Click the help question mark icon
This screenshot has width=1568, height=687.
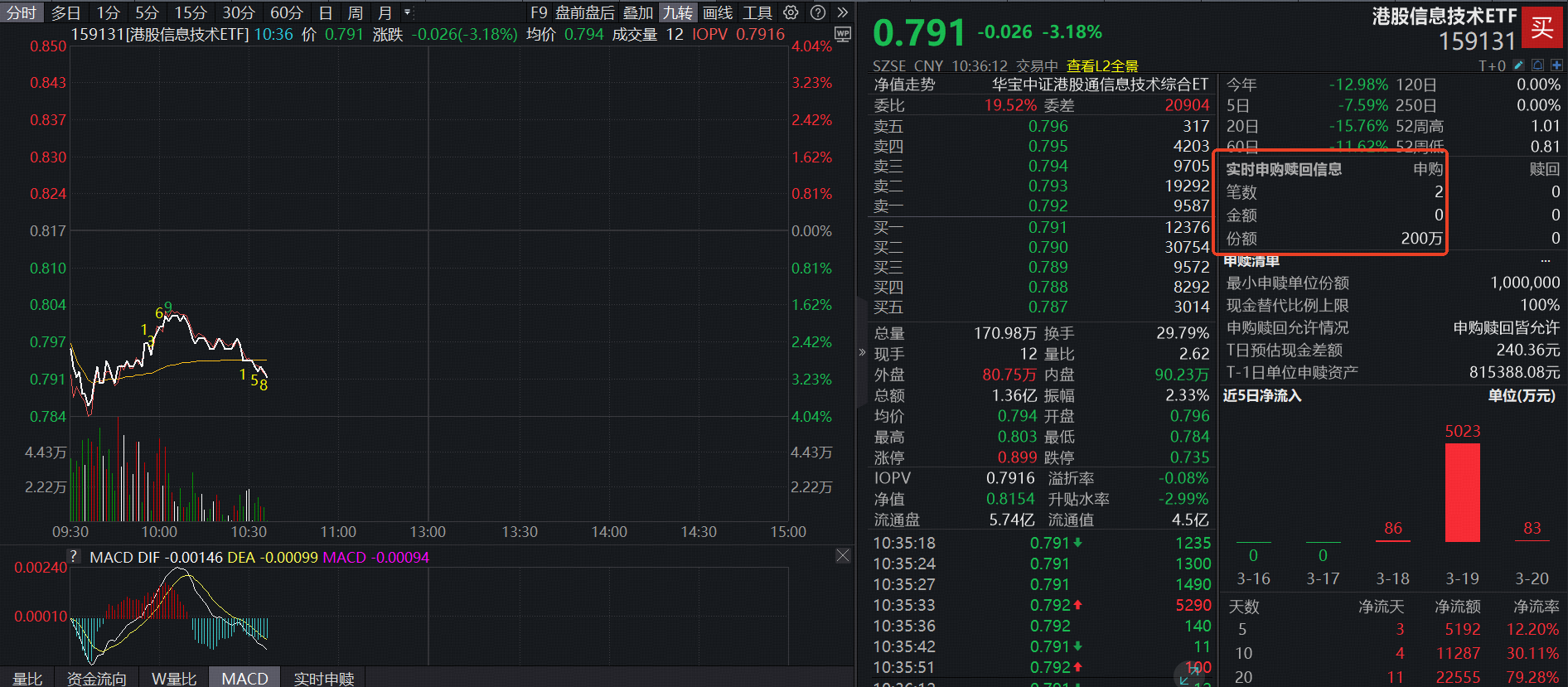pyautogui.click(x=818, y=12)
